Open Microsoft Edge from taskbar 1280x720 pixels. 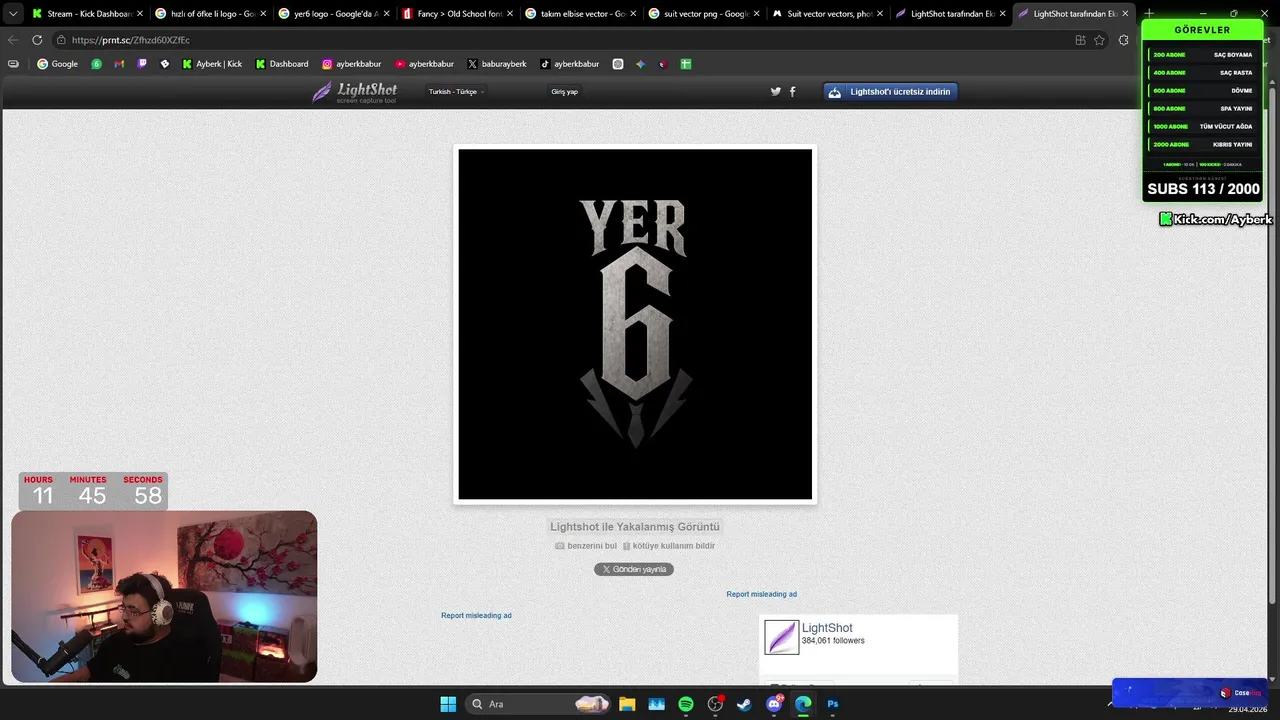click(x=803, y=704)
